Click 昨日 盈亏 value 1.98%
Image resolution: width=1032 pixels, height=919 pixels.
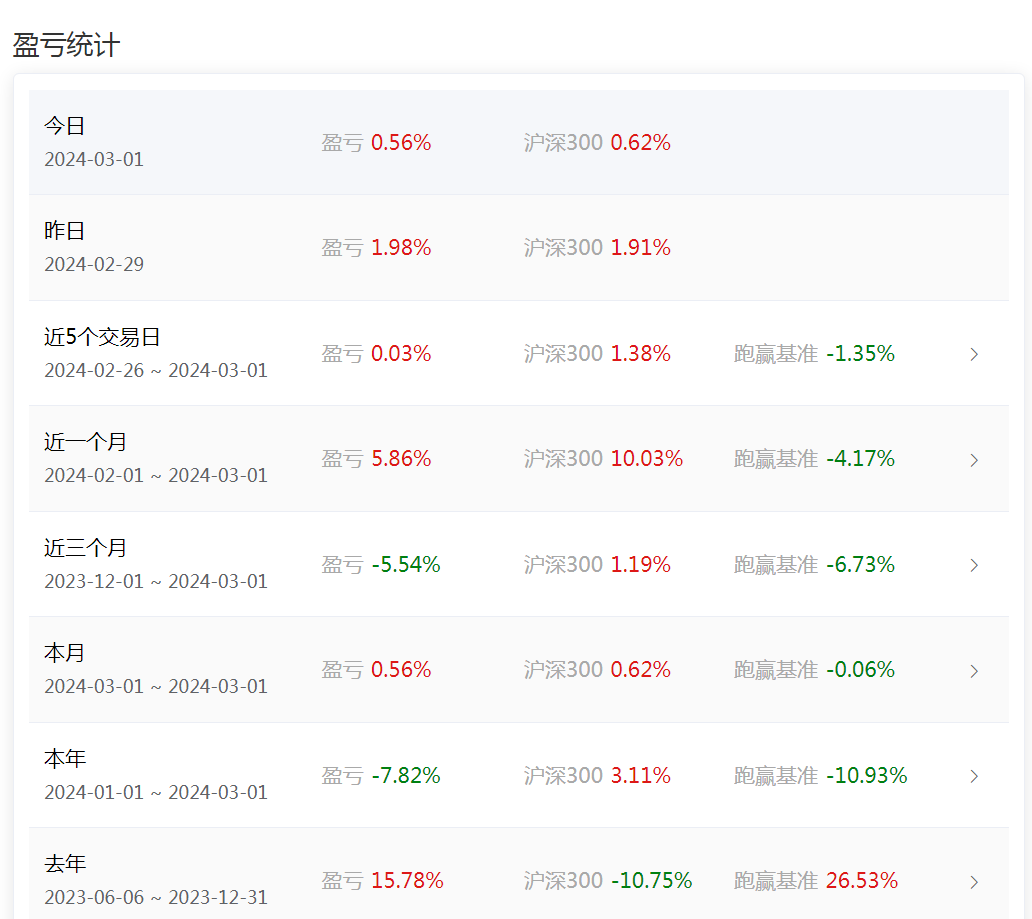401,248
